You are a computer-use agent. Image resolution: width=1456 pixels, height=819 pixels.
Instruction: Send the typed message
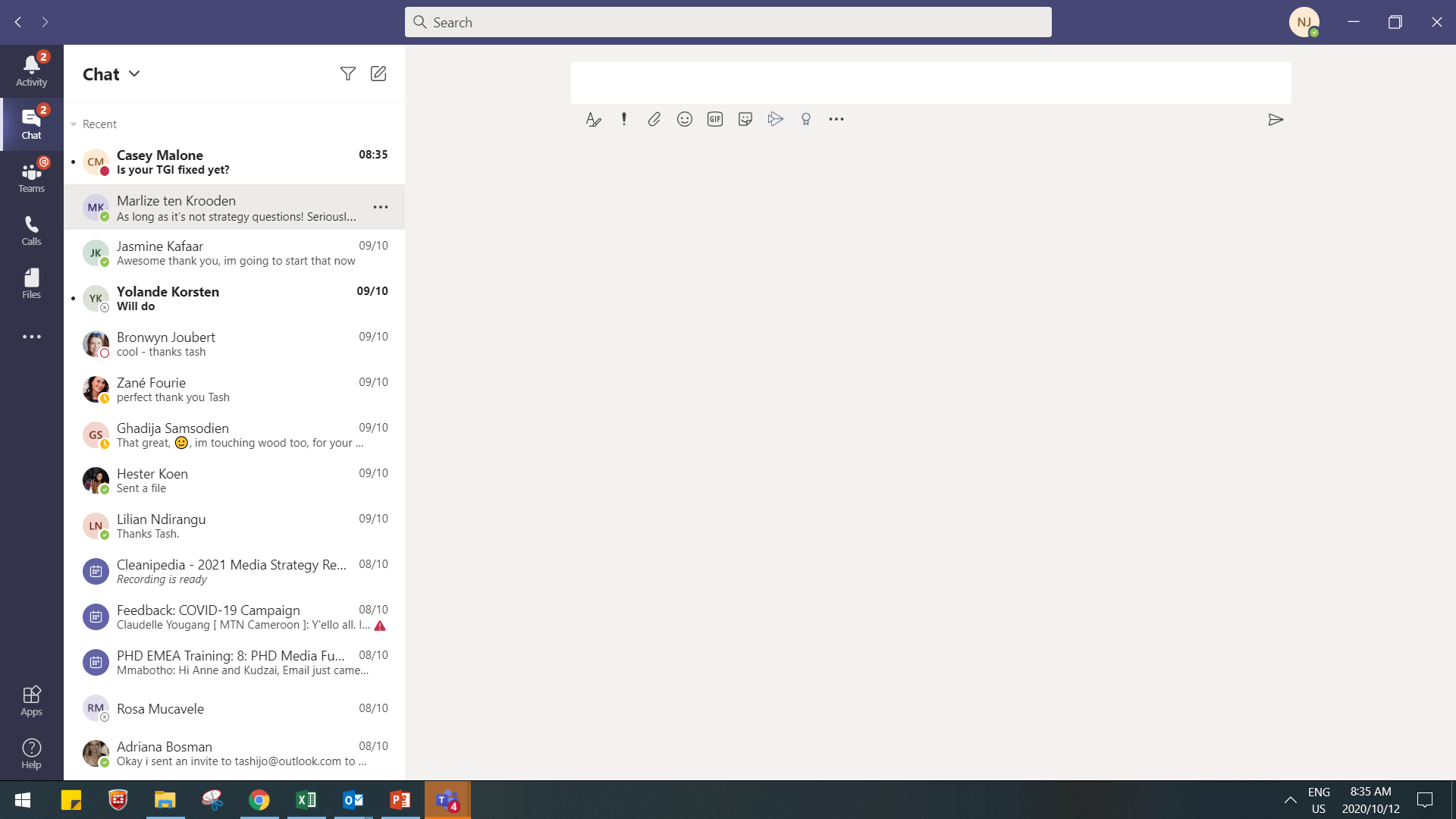click(1276, 119)
